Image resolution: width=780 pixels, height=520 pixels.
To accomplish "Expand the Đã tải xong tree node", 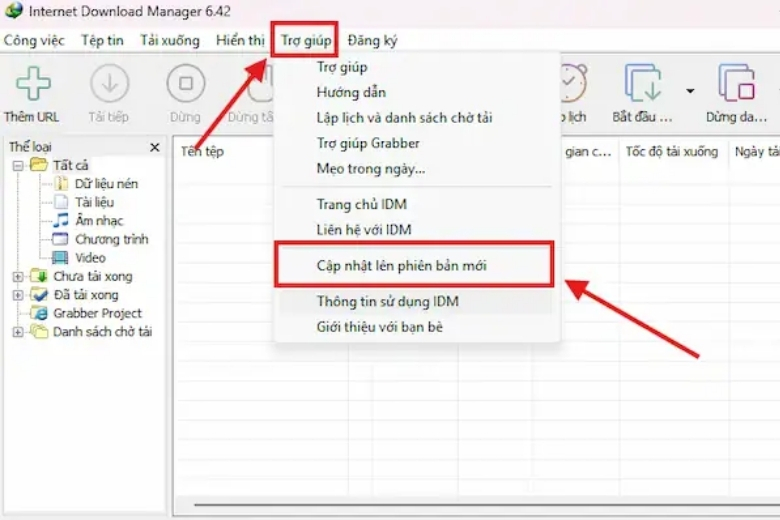I will point(18,295).
